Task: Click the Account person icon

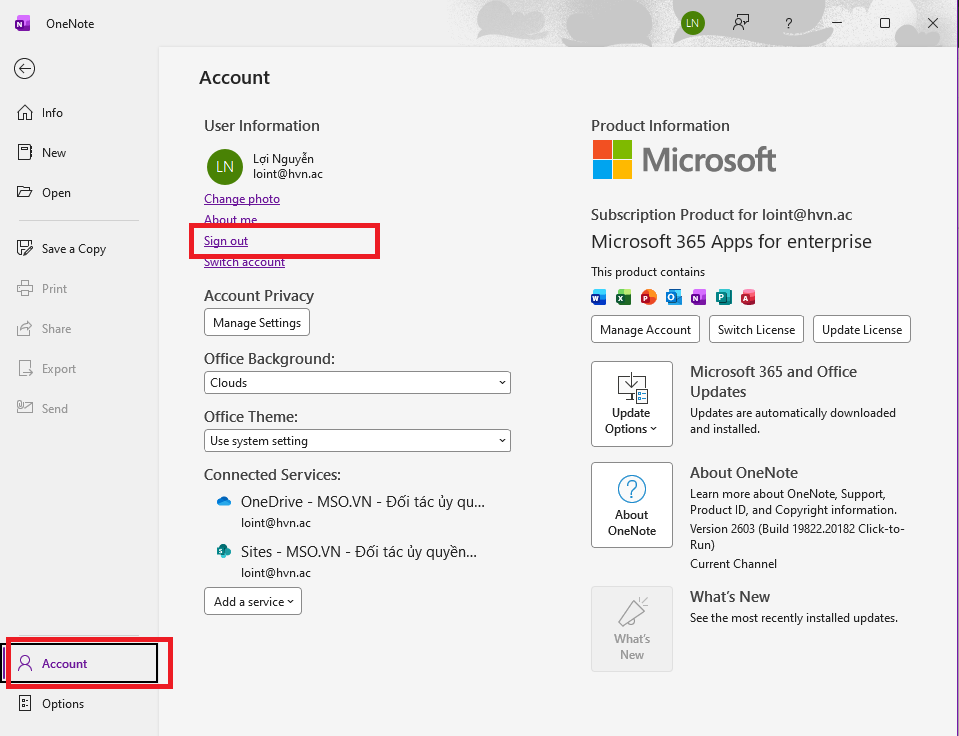Action: click(25, 663)
